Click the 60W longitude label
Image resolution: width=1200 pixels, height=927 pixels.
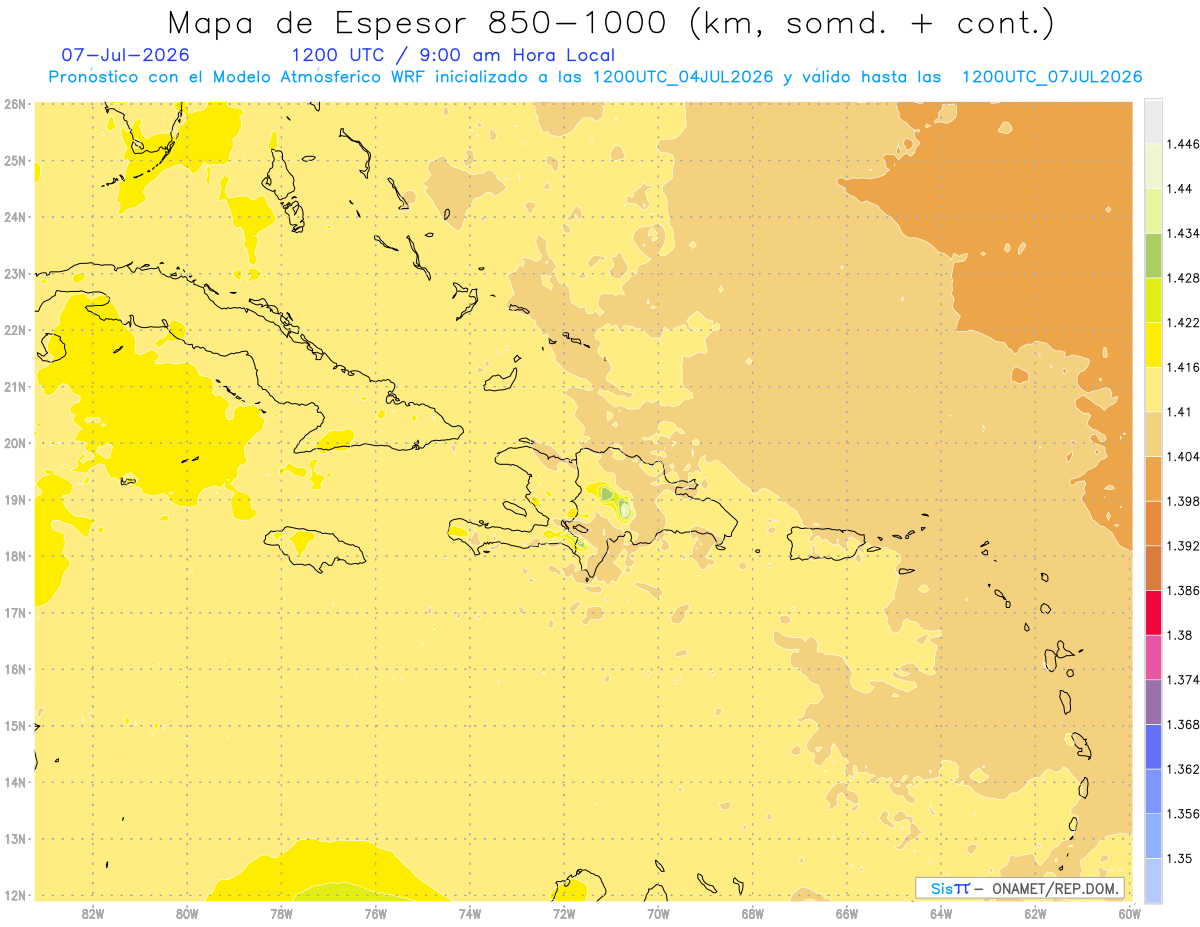tap(1129, 913)
